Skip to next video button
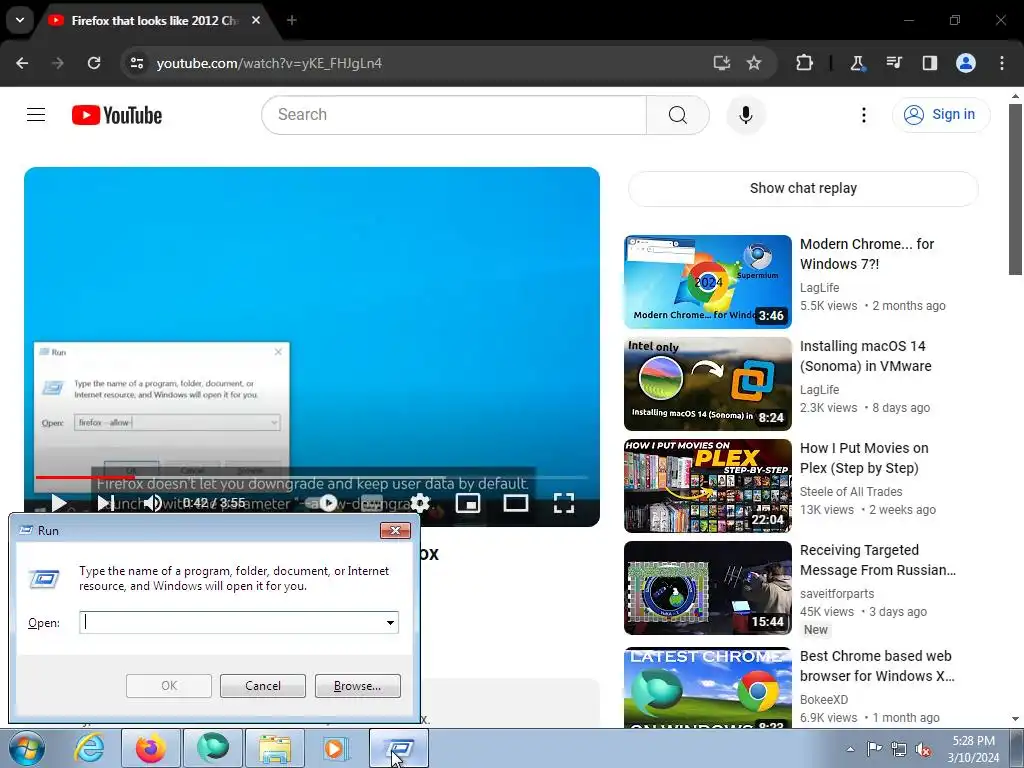This screenshot has width=1024, height=768. [106, 503]
